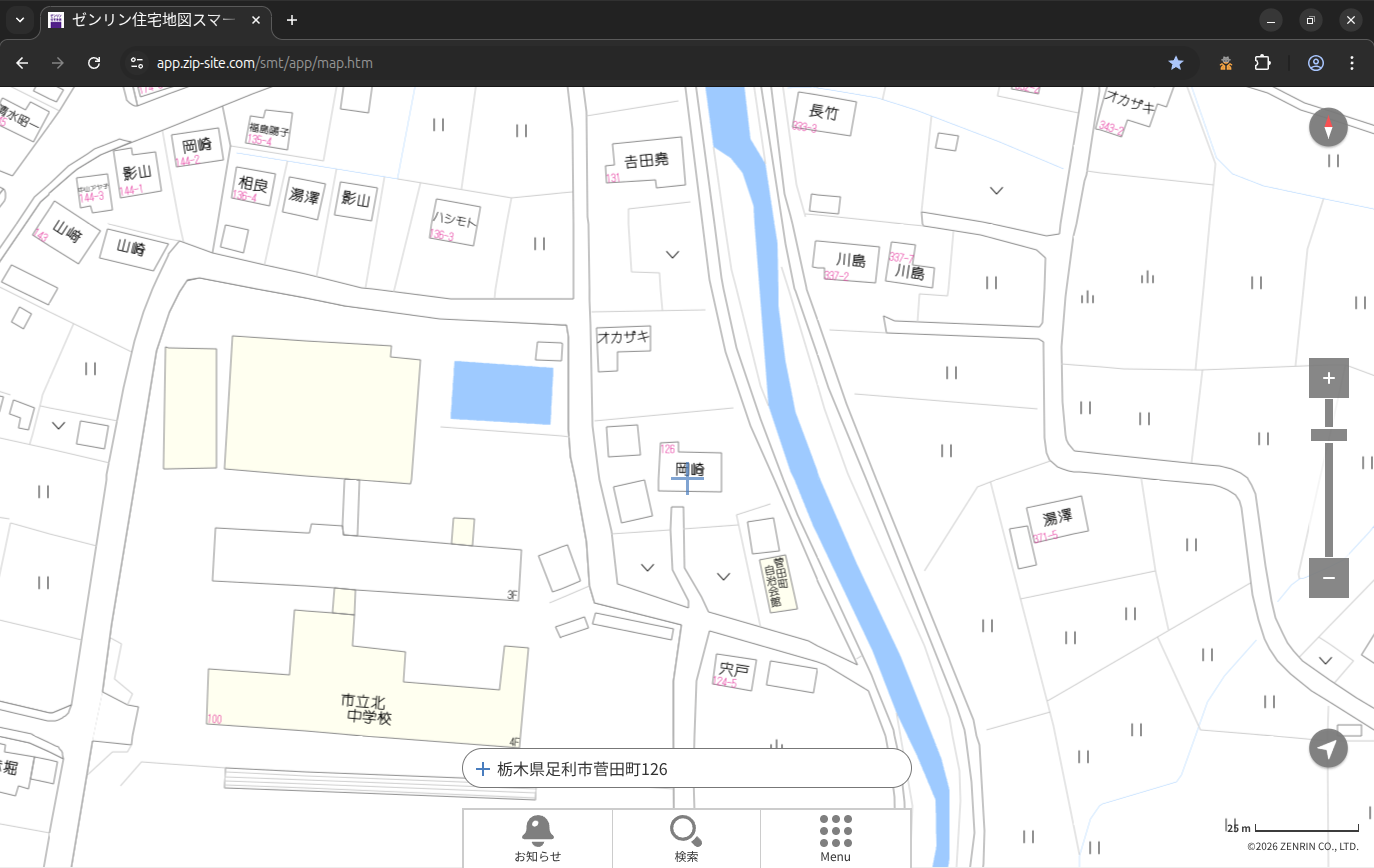Reload the map page
The height and width of the screenshot is (868, 1374).
[x=94, y=63]
